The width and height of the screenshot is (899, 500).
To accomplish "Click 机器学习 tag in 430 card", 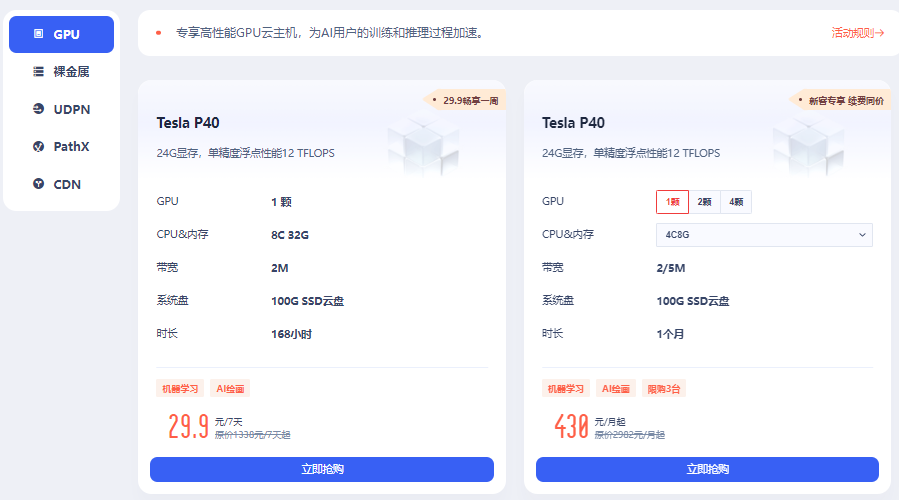I will [565, 389].
